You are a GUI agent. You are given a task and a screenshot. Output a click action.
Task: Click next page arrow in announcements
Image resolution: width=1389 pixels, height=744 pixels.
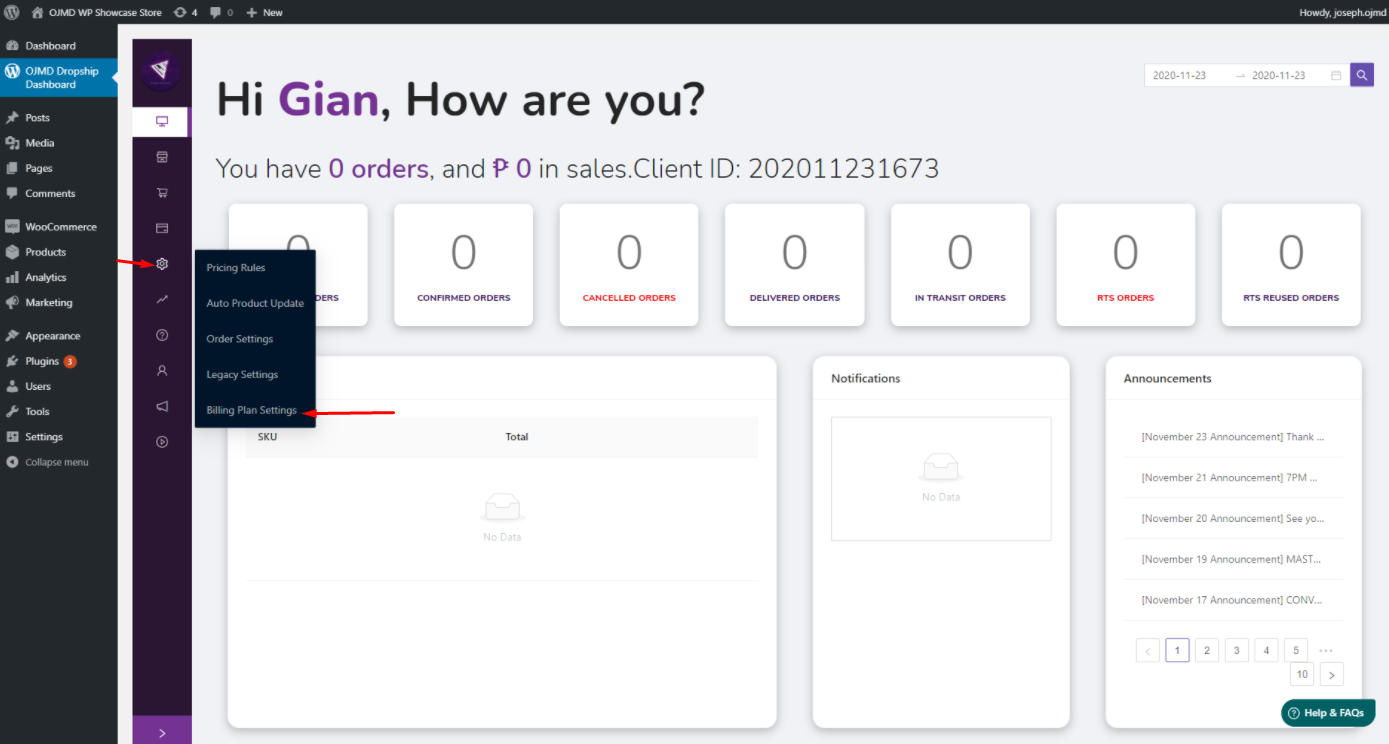[x=1332, y=675]
